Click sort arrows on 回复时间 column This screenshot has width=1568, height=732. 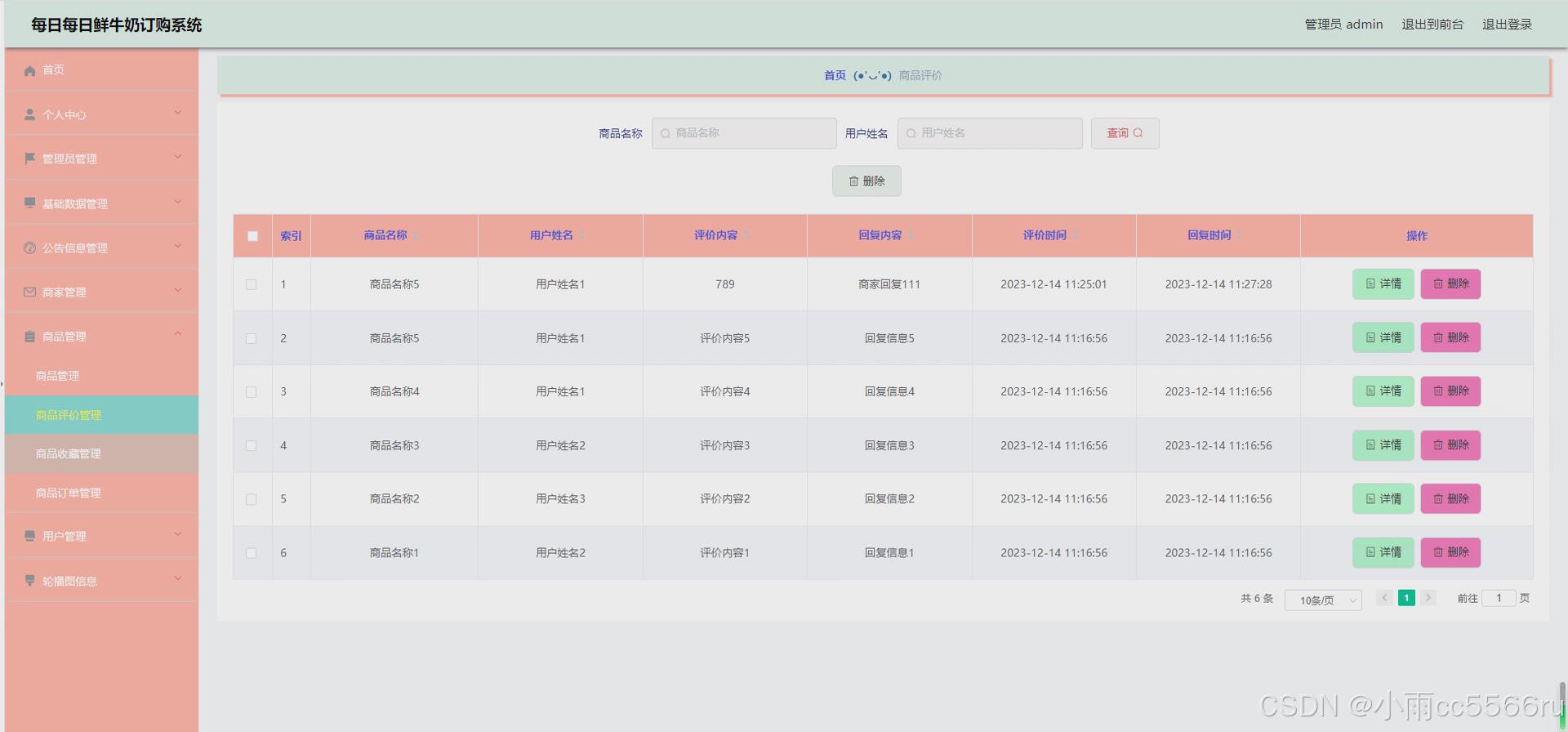[x=1240, y=235]
